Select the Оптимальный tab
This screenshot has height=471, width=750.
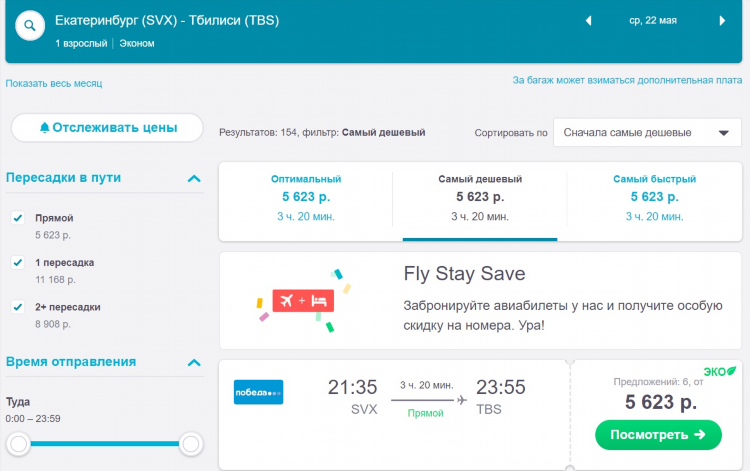(x=306, y=196)
